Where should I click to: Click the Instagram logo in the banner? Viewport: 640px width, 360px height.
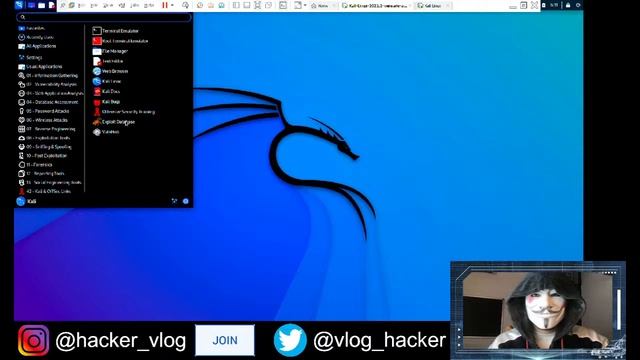(x=33, y=340)
